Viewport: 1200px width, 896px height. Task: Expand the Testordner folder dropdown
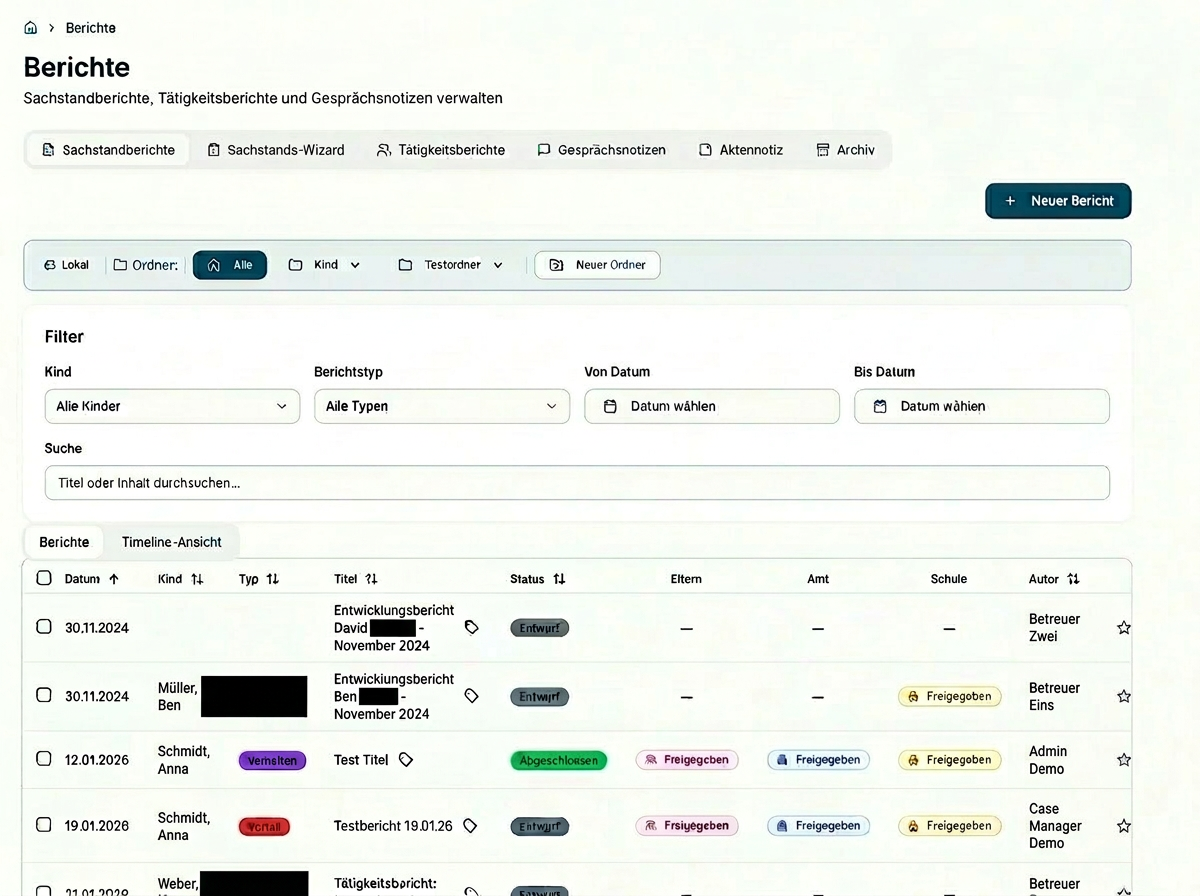450,265
